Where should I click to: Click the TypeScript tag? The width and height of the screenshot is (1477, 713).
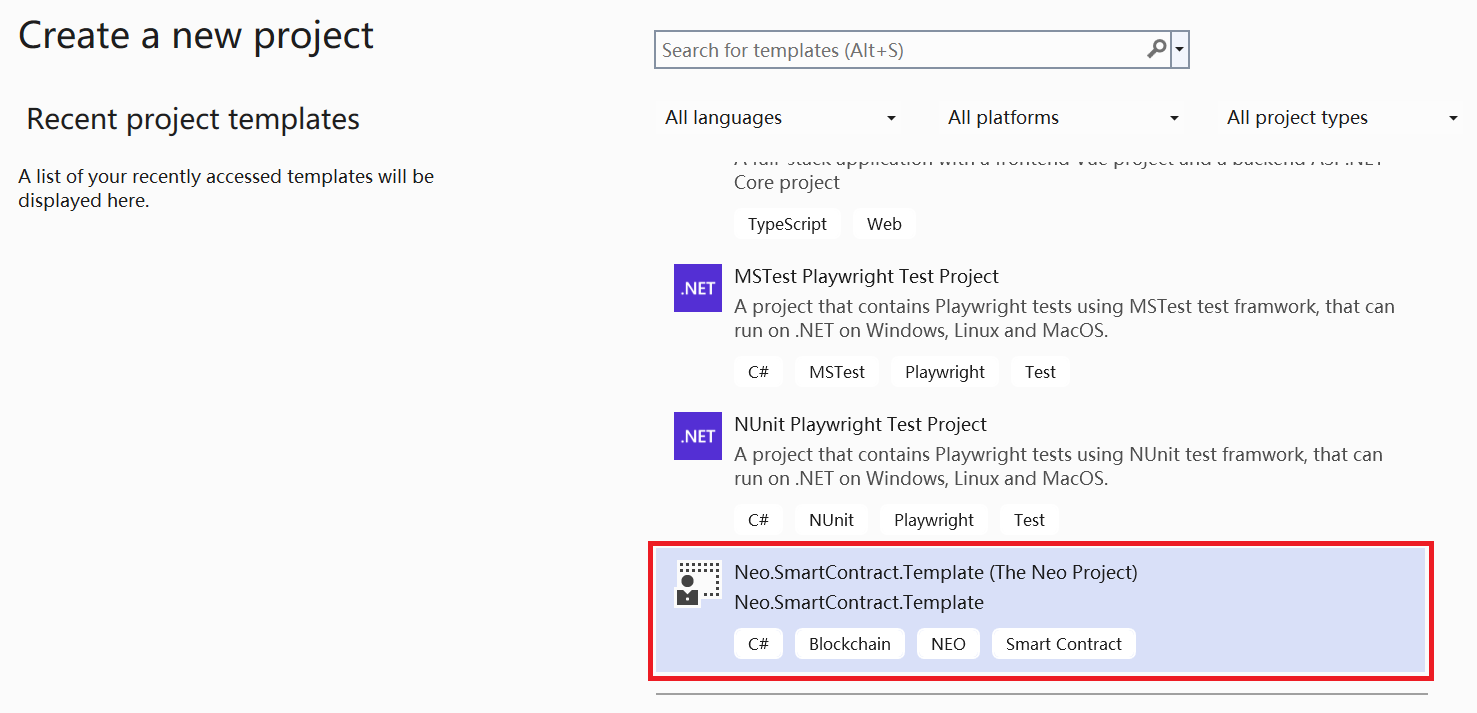click(787, 224)
